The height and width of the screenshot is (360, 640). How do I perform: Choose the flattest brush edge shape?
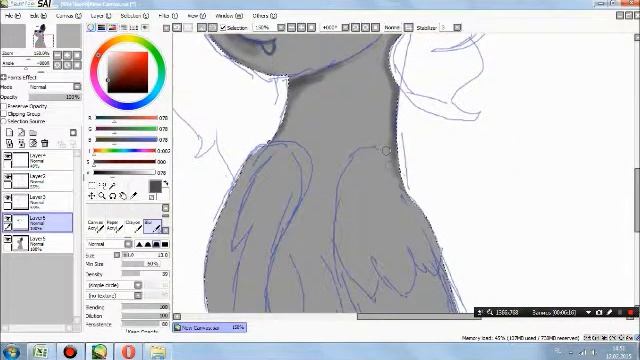click(165, 244)
